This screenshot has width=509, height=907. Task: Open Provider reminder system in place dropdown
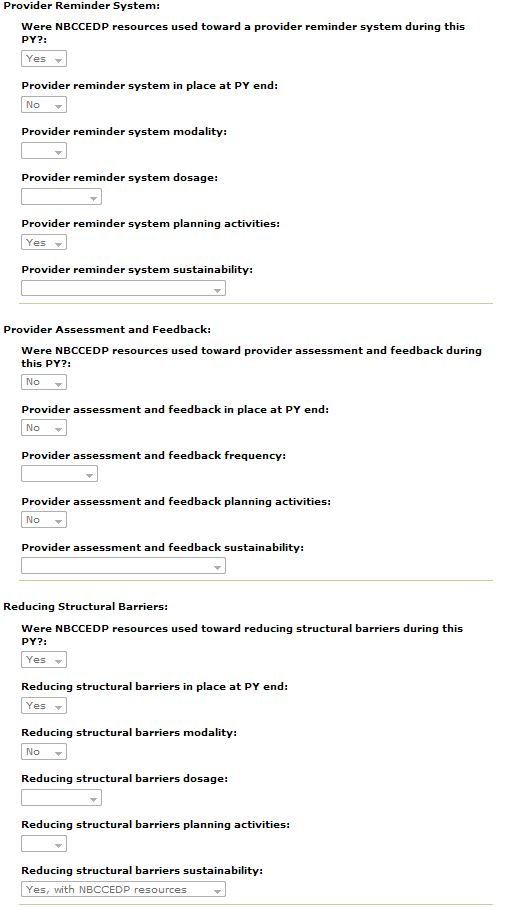point(44,105)
